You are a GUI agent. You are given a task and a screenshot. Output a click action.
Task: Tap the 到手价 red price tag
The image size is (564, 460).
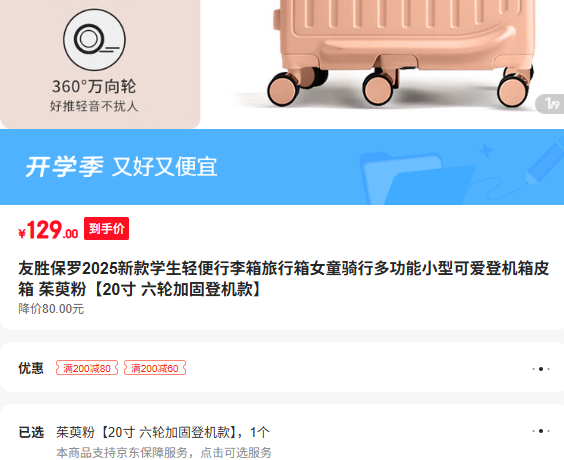click(x=106, y=228)
